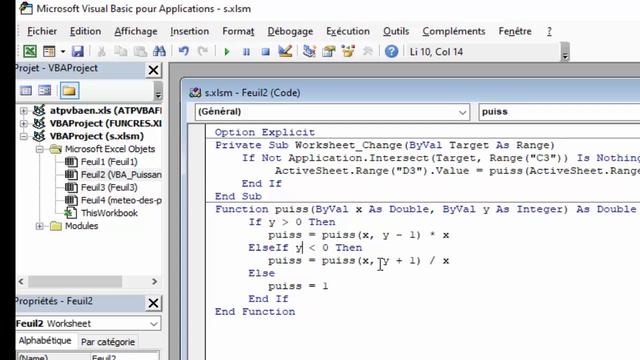Toggle Design Mode icon
This screenshot has width=640, height=360.
coord(285,51)
